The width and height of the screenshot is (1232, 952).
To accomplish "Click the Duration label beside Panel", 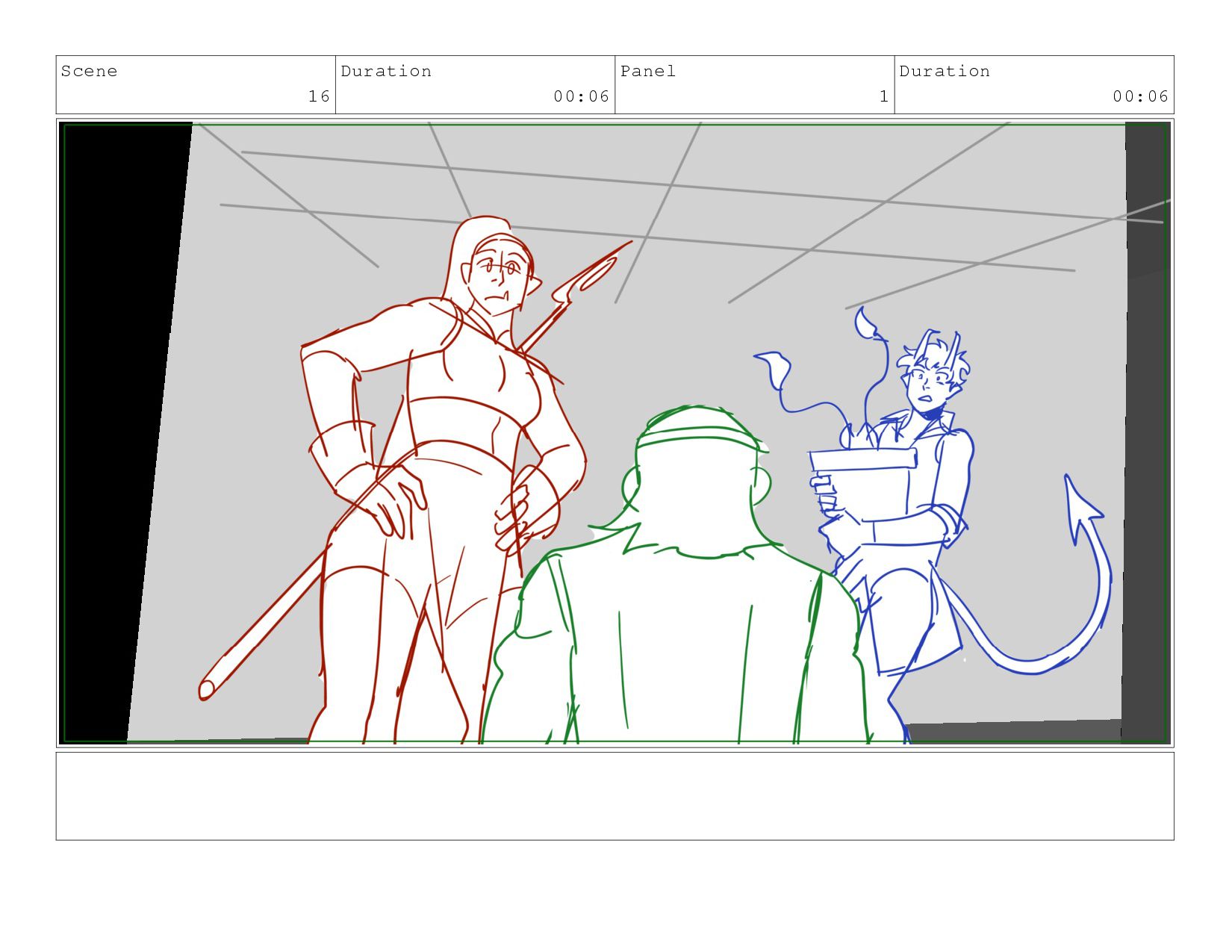I will click(x=945, y=72).
